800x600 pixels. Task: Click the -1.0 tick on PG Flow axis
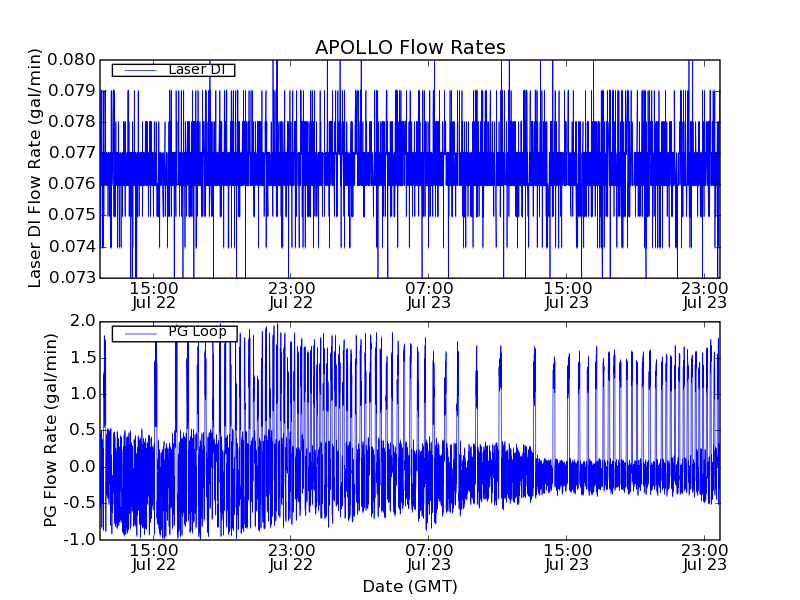click(80, 539)
